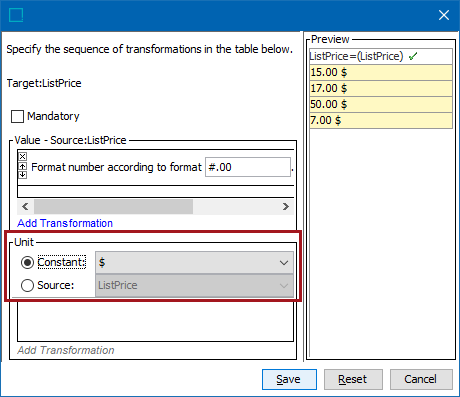The width and height of the screenshot is (460, 397).
Task: Click the horizontal scrollbar thumb
Action: click(113, 207)
